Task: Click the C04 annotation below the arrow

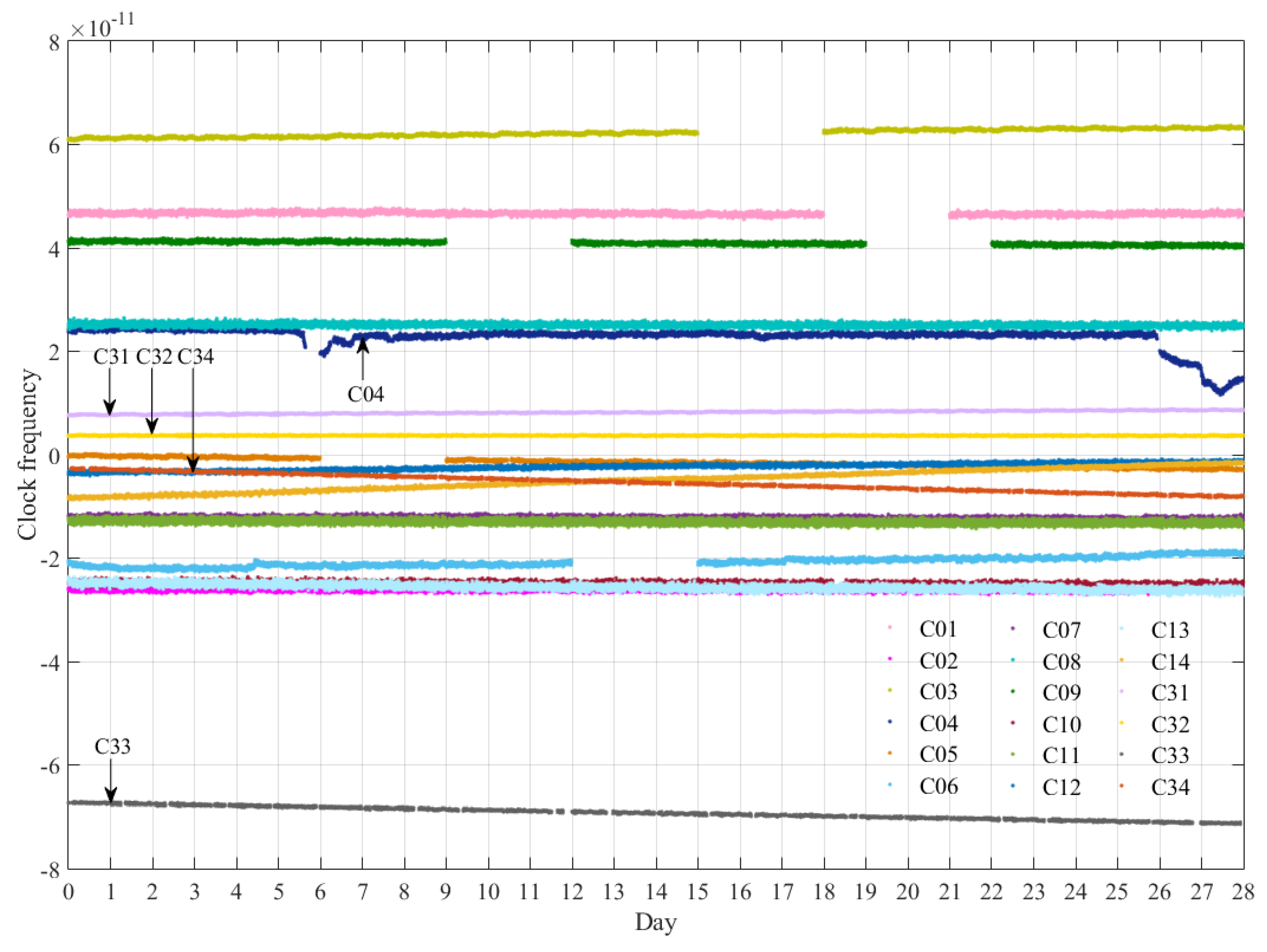Action: 366,394
